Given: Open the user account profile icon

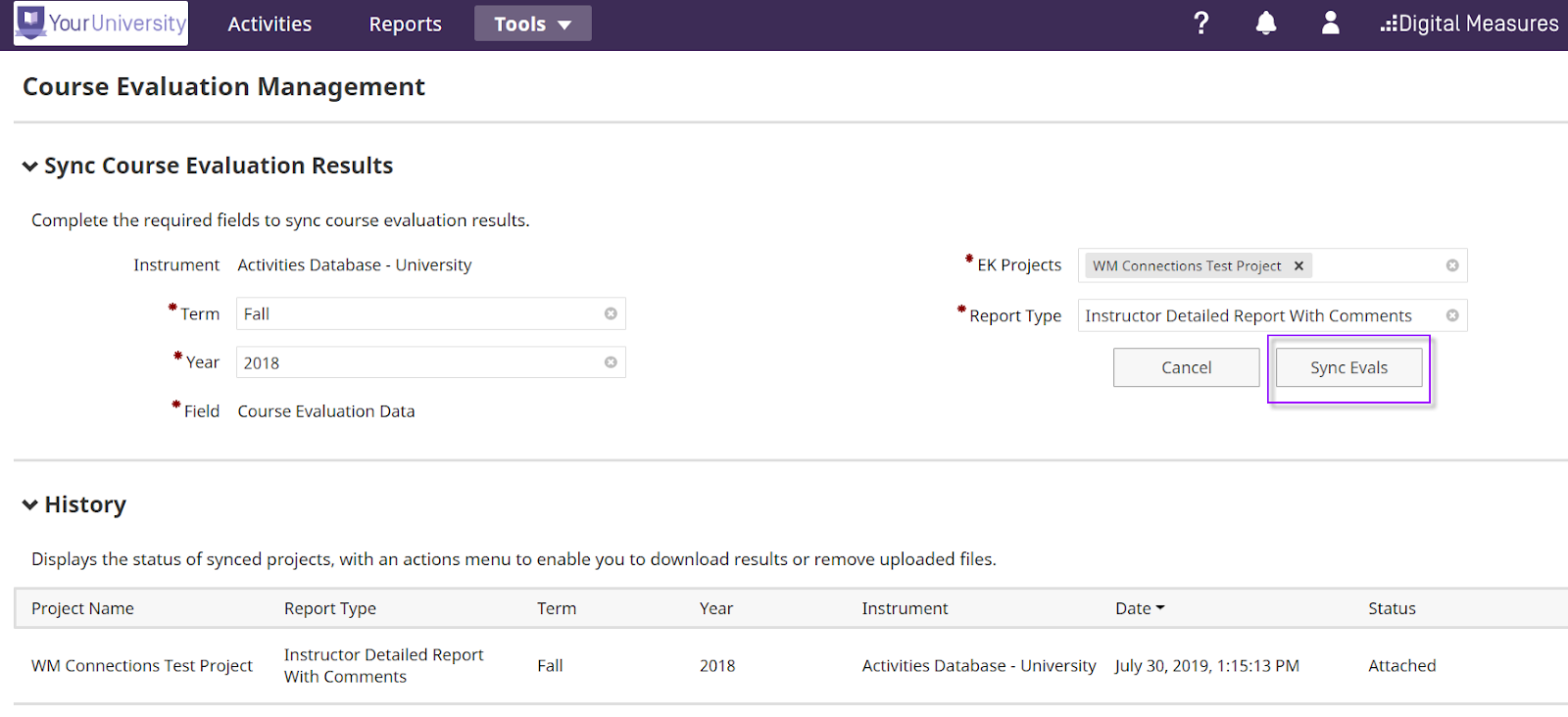Looking at the screenshot, I should [x=1330, y=24].
